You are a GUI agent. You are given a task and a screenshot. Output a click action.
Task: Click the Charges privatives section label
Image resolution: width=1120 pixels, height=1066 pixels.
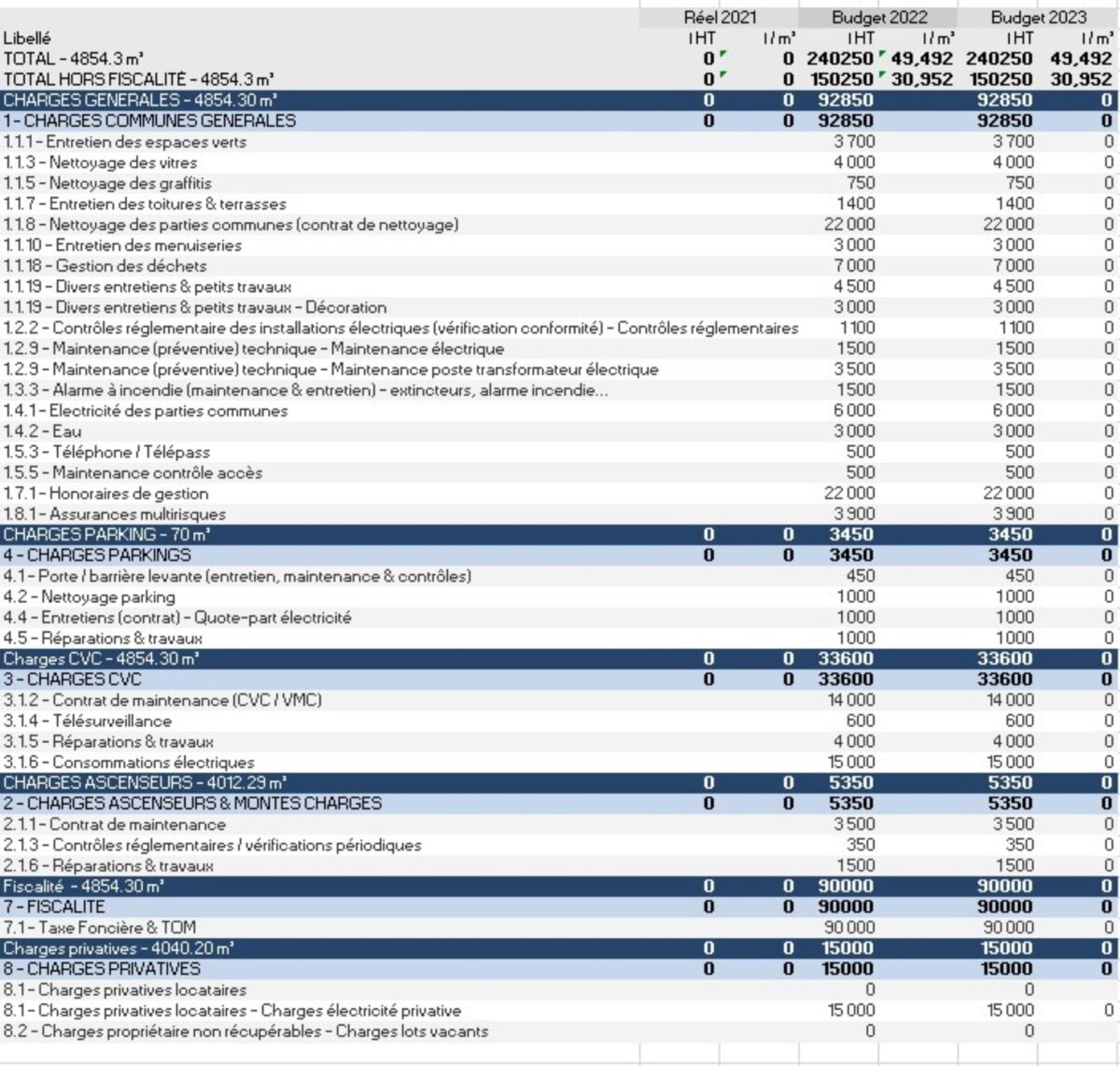(x=119, y=948)
